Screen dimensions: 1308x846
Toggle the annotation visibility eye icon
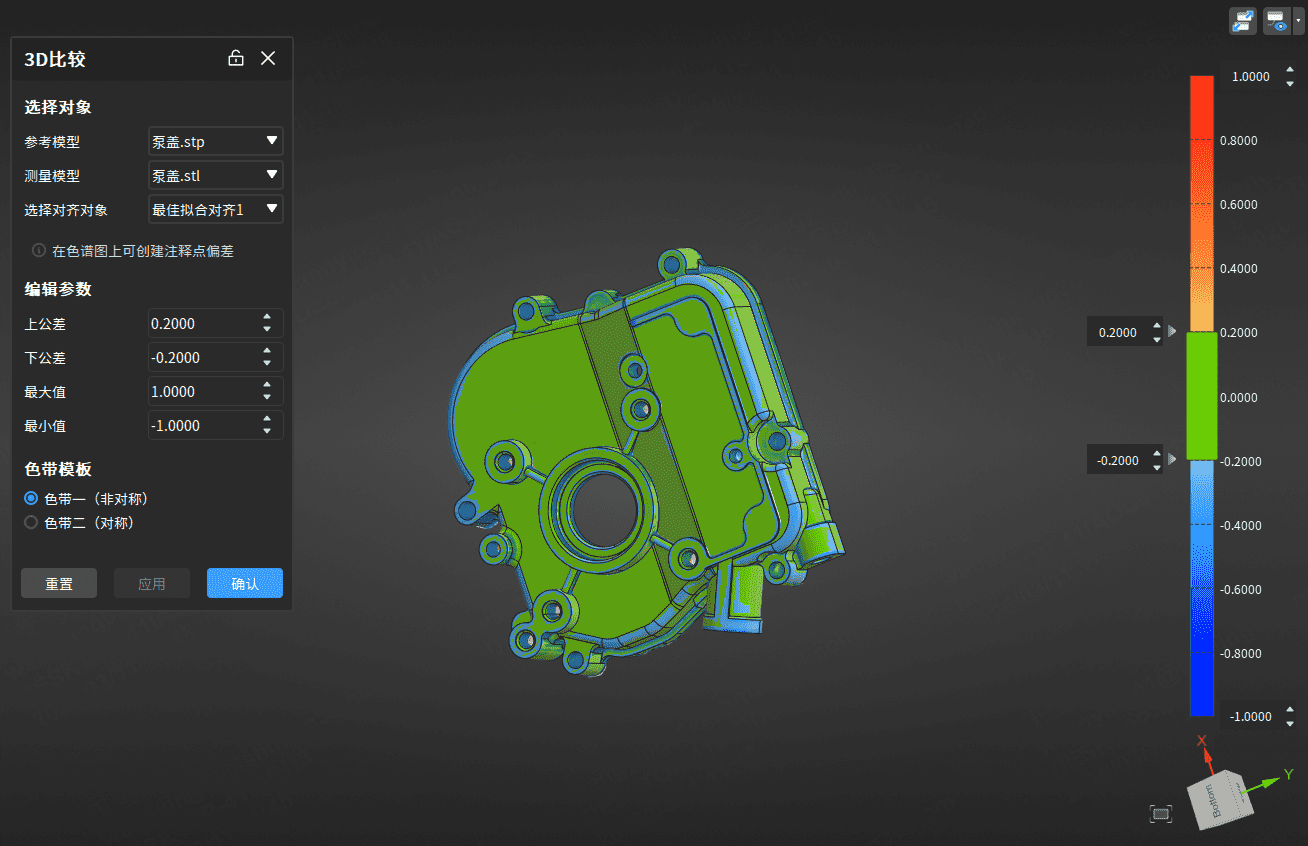pyautogui.click(x=1277, y=21)
